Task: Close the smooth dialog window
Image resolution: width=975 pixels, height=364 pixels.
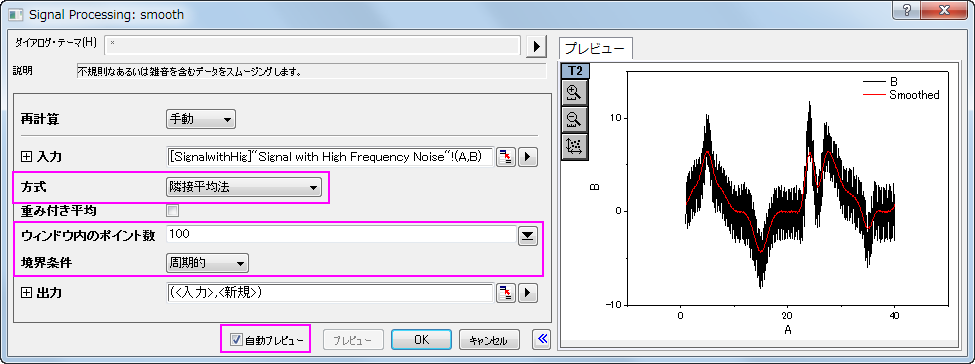Action: (944, 10)
